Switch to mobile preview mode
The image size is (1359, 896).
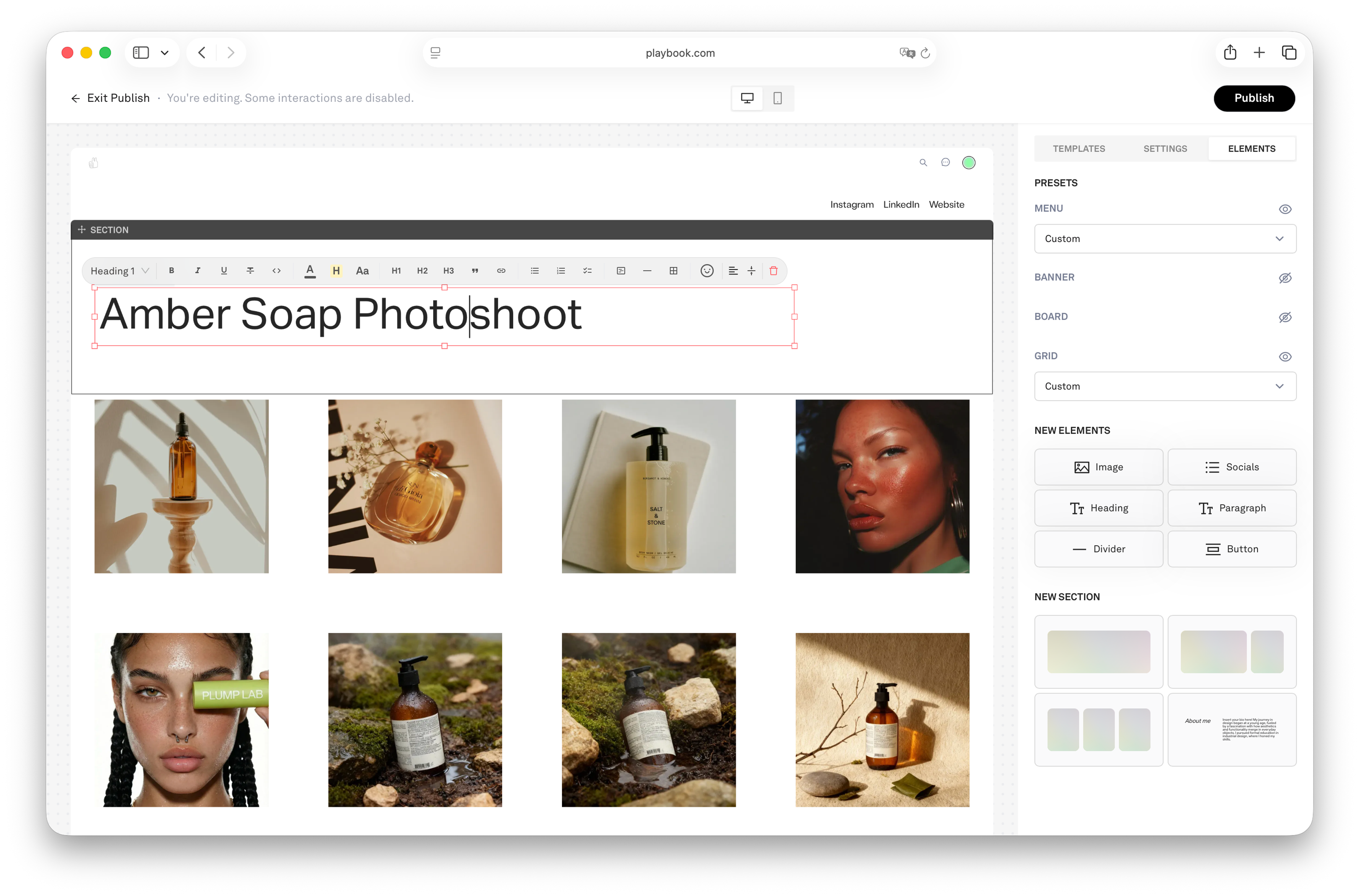pos(778,98)
